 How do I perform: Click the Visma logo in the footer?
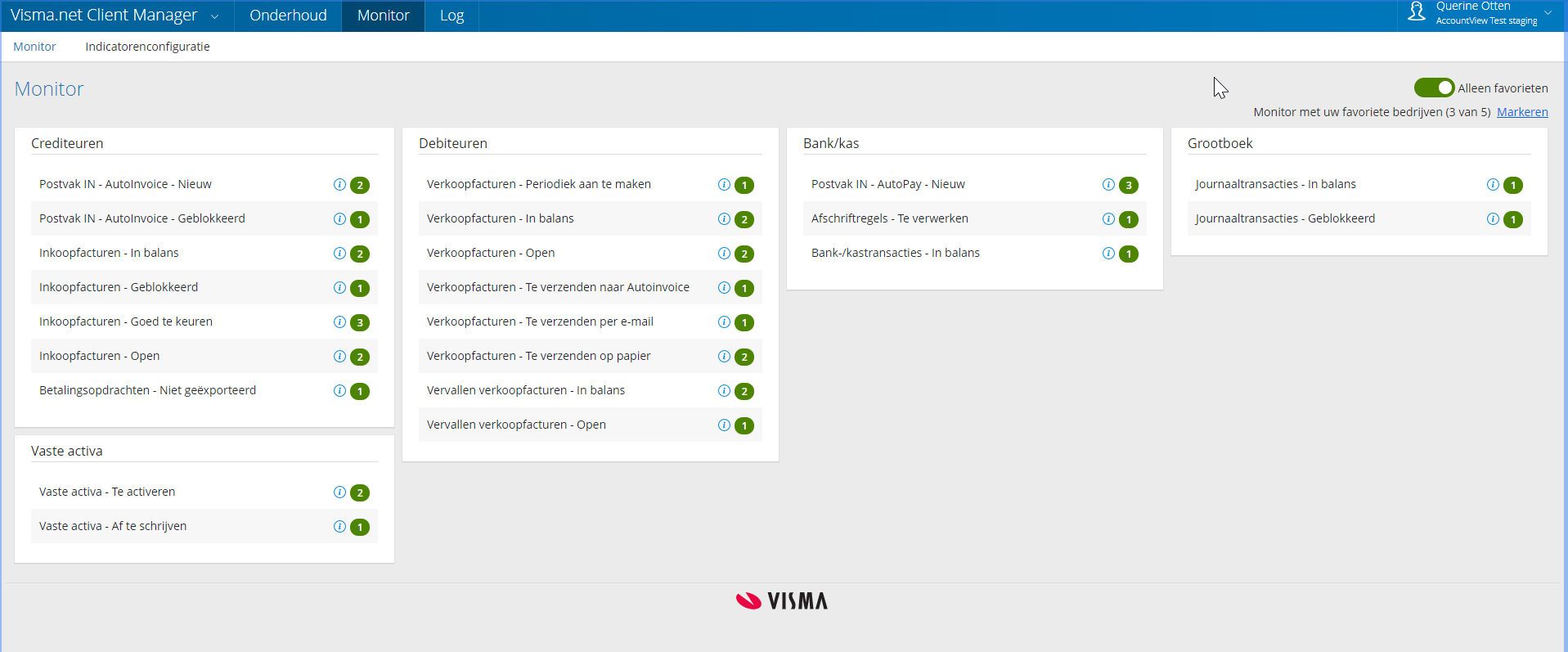point(782,601)
